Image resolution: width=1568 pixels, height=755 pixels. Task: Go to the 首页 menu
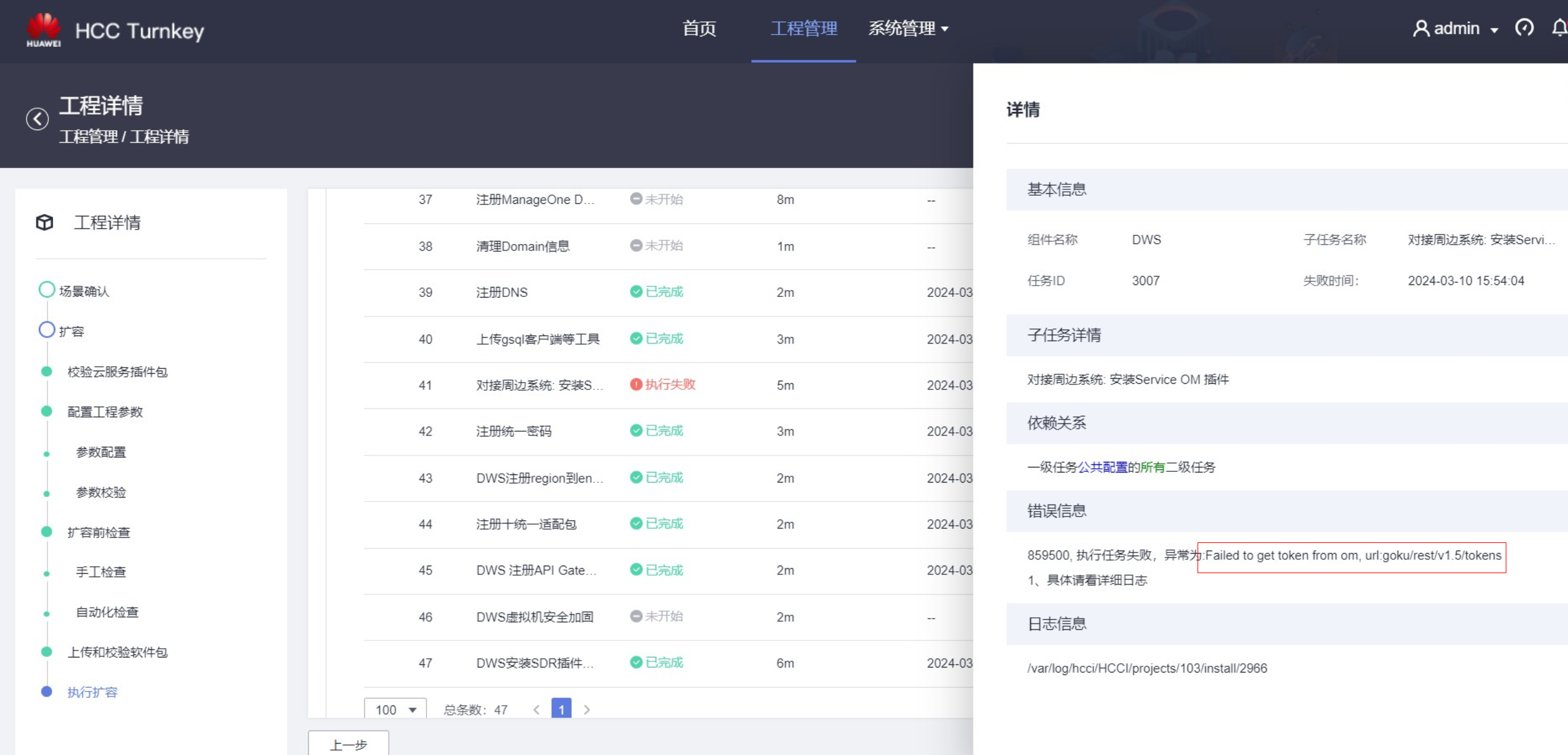pyautogui.click(x=699, y=28)
